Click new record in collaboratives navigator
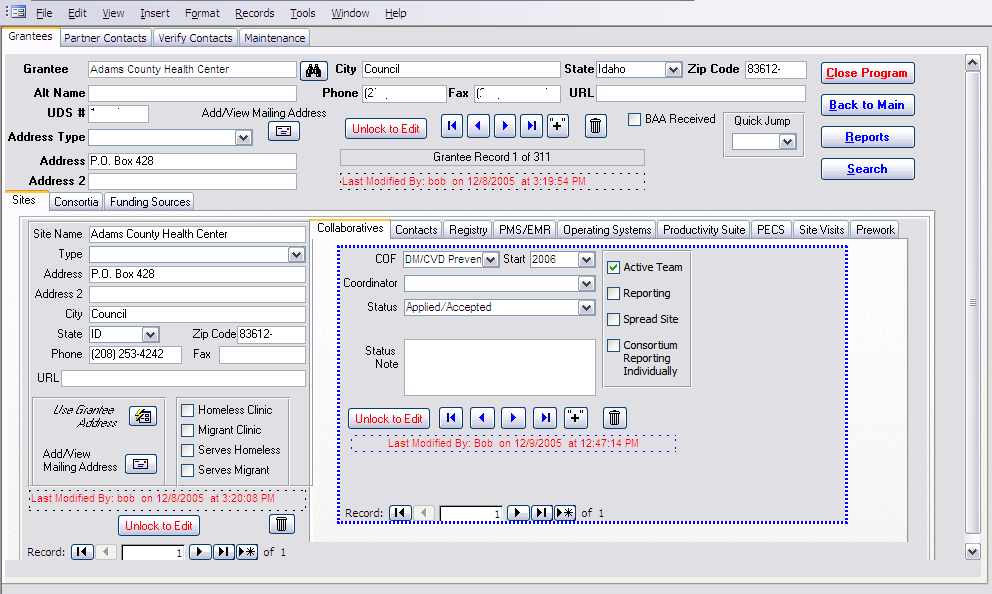Screen dimensions: 992x594 tap(566, 513)
